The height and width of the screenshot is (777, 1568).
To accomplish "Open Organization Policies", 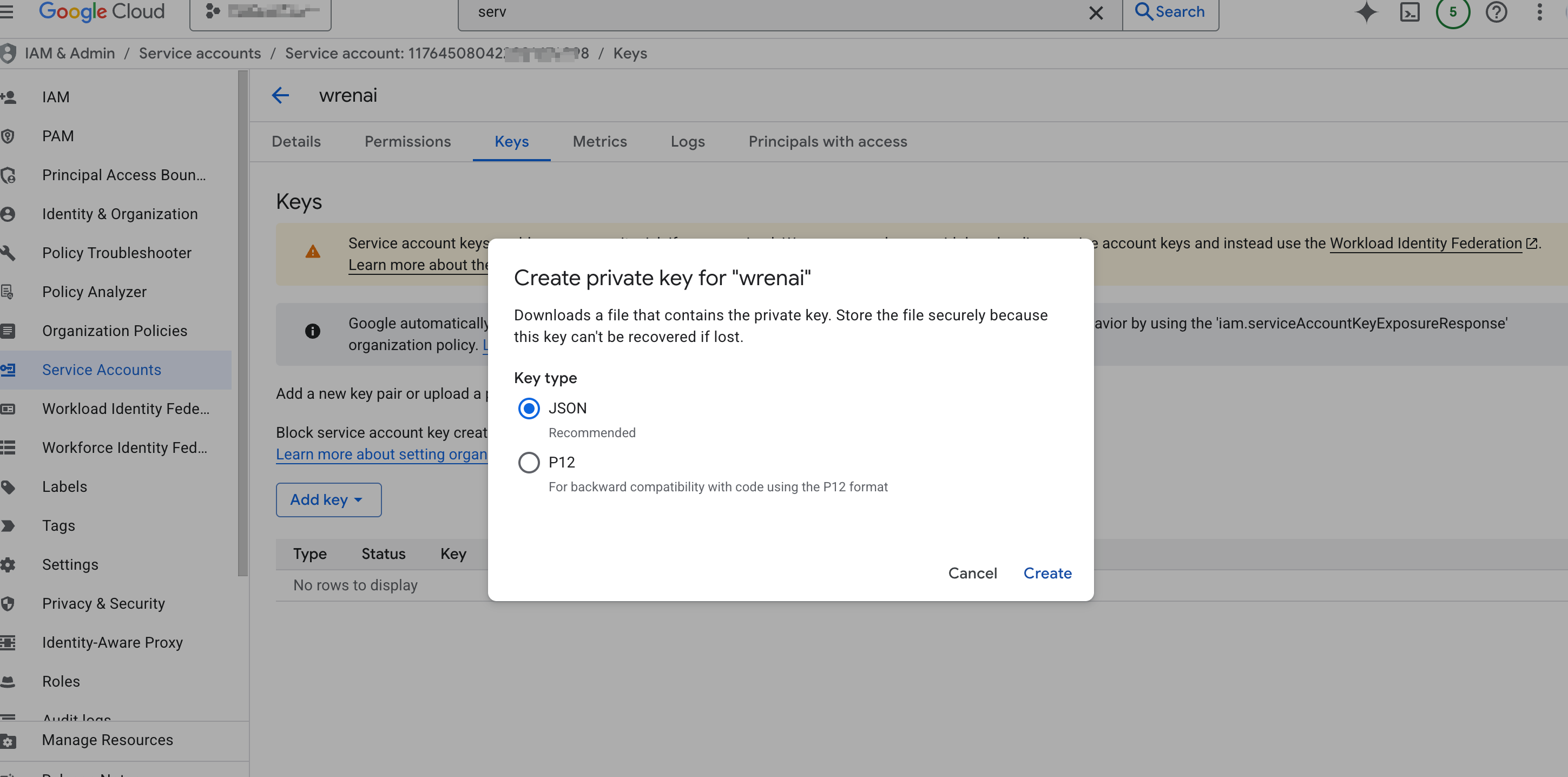I will (115, 330).
